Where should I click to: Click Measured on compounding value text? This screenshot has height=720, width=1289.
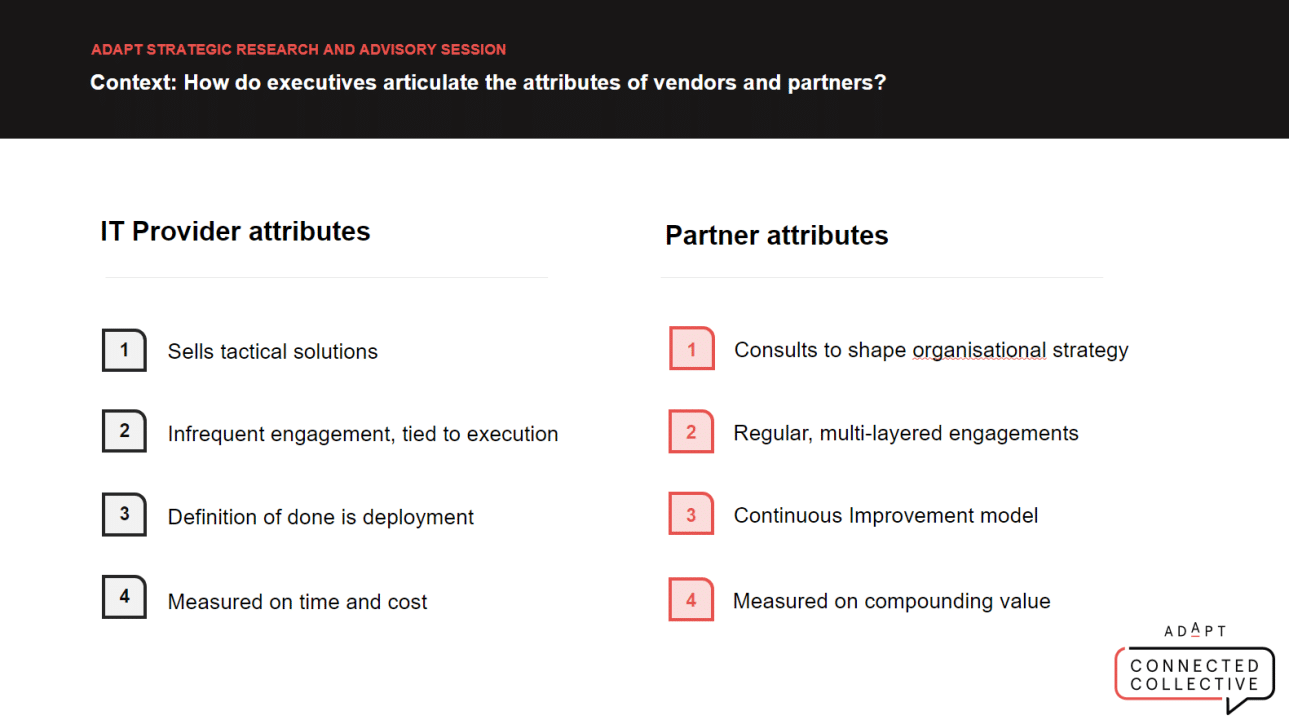pyautogui.click(x=892, y=601)
